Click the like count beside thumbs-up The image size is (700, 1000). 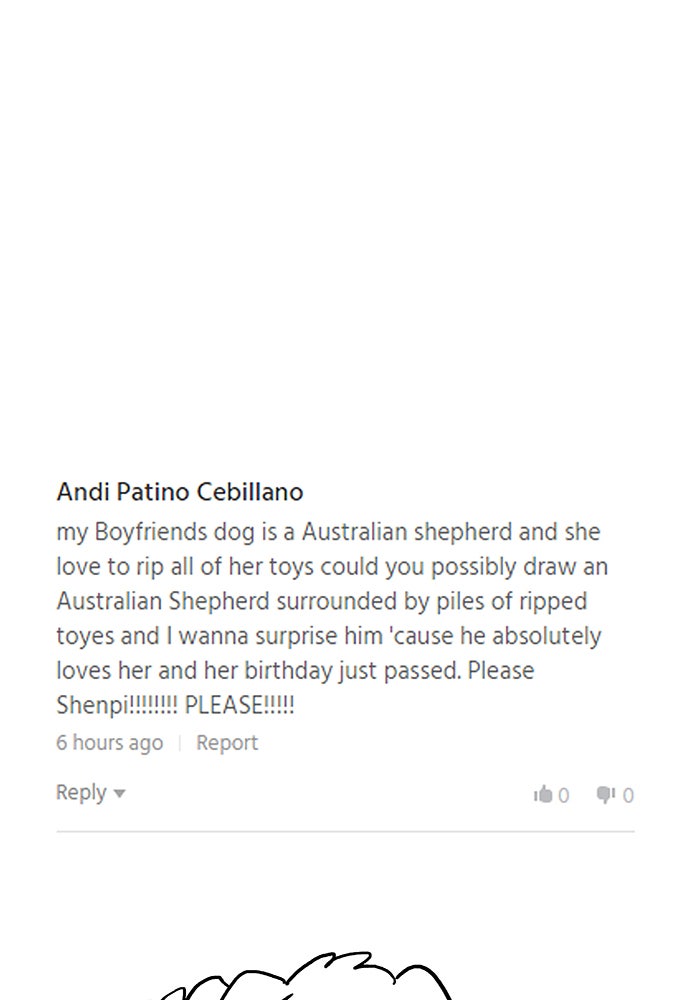pos(564,796)
